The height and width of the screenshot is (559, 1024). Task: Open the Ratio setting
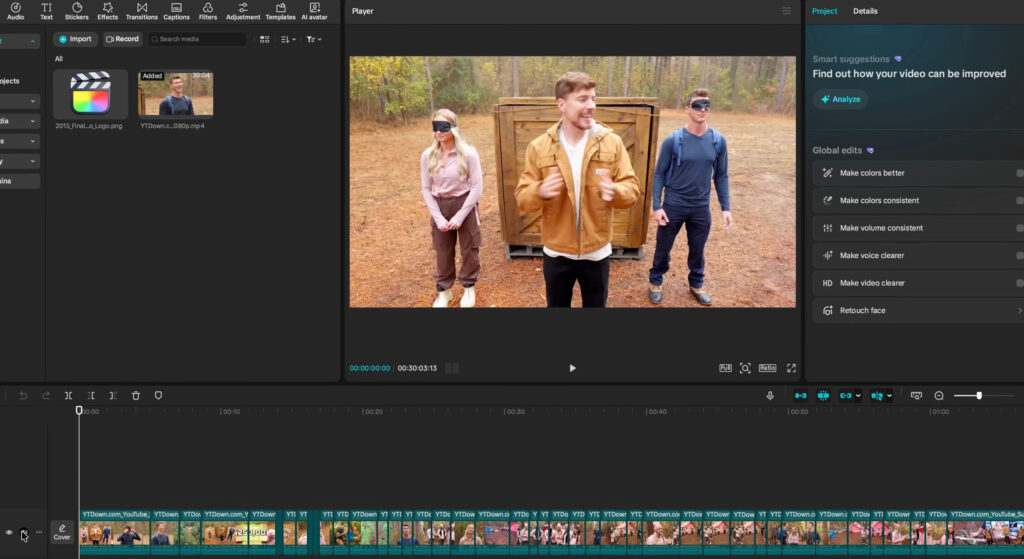point(767,368)
